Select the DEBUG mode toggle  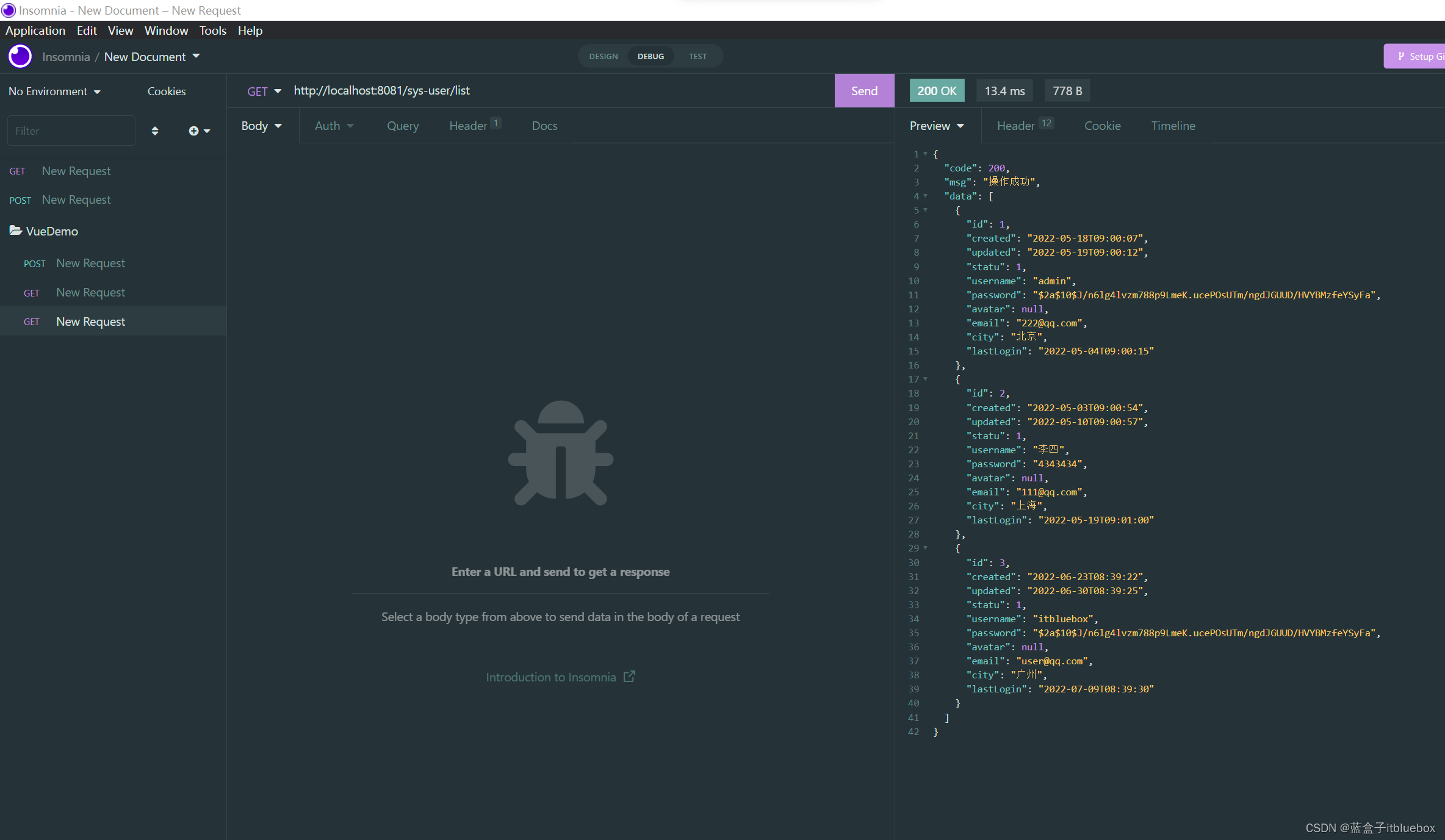pyautogui.click(x=650, y=56)
